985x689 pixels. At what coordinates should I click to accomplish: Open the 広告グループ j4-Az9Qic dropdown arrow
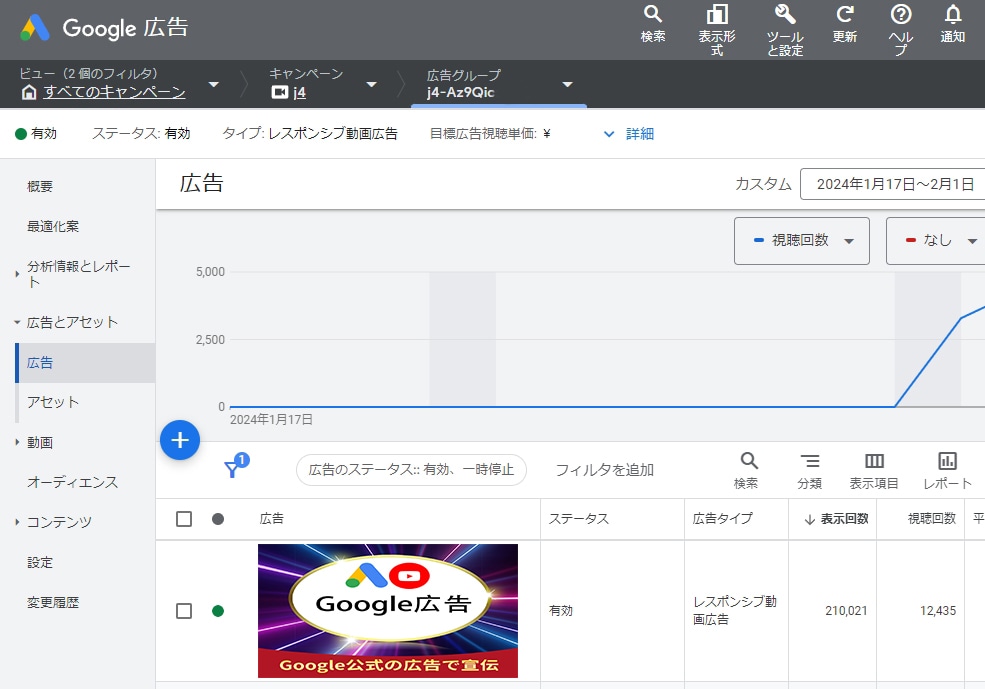pos(567,84)
